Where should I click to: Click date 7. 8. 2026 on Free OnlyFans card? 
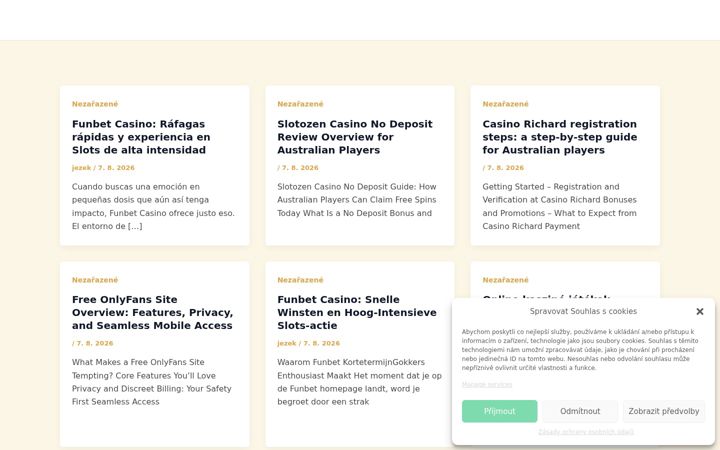click(x=95, y=343)
